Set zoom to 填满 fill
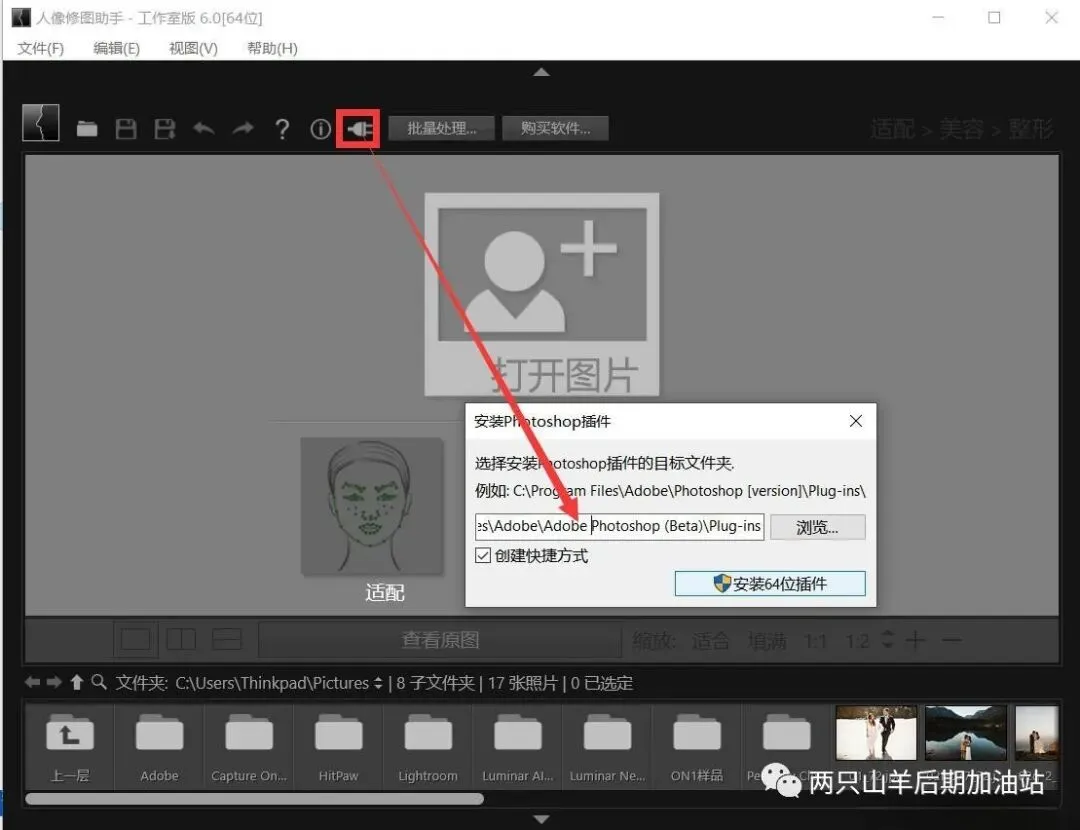 coord(767,641)
